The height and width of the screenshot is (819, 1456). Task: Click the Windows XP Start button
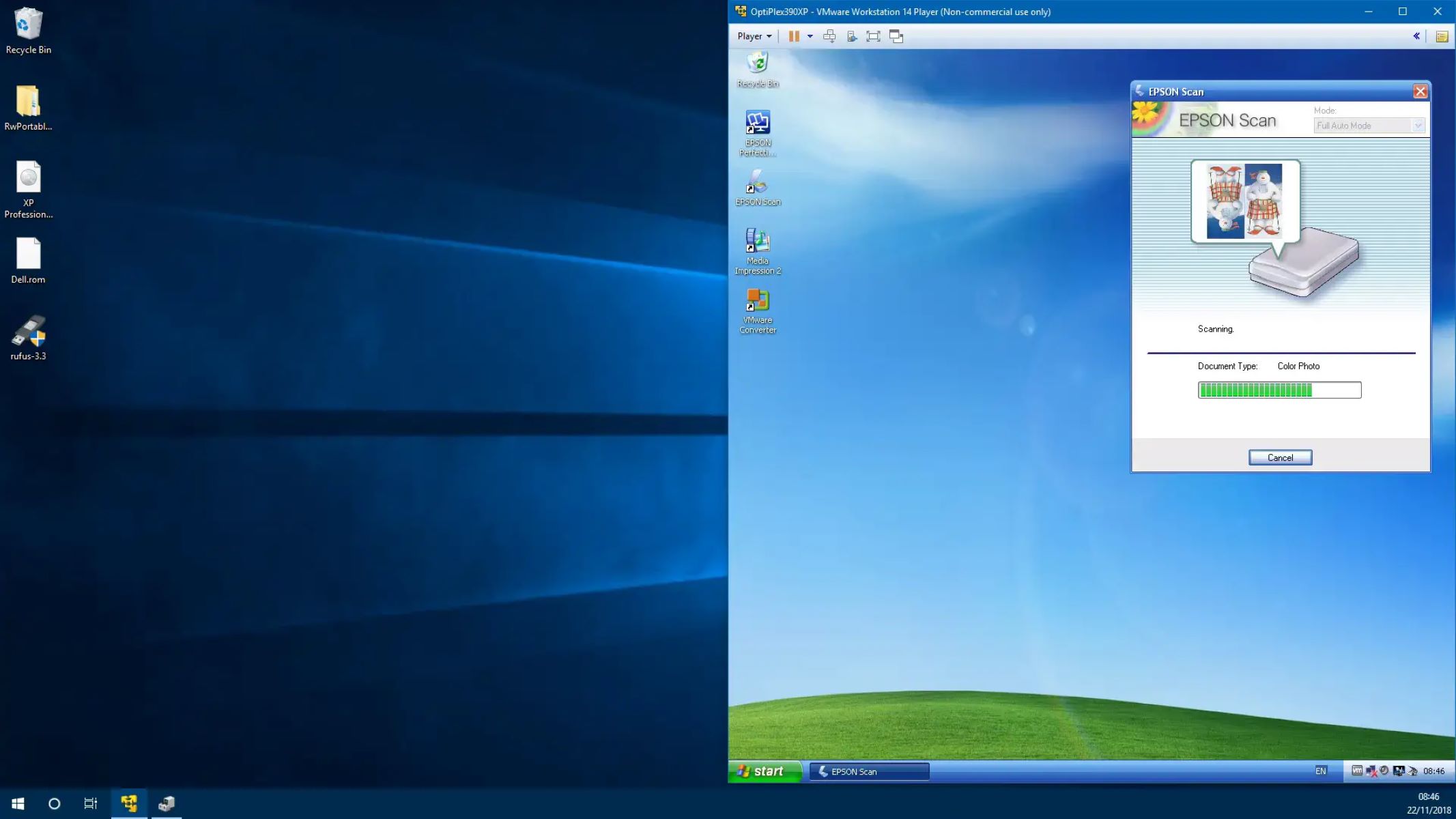[x=765, y=771]
